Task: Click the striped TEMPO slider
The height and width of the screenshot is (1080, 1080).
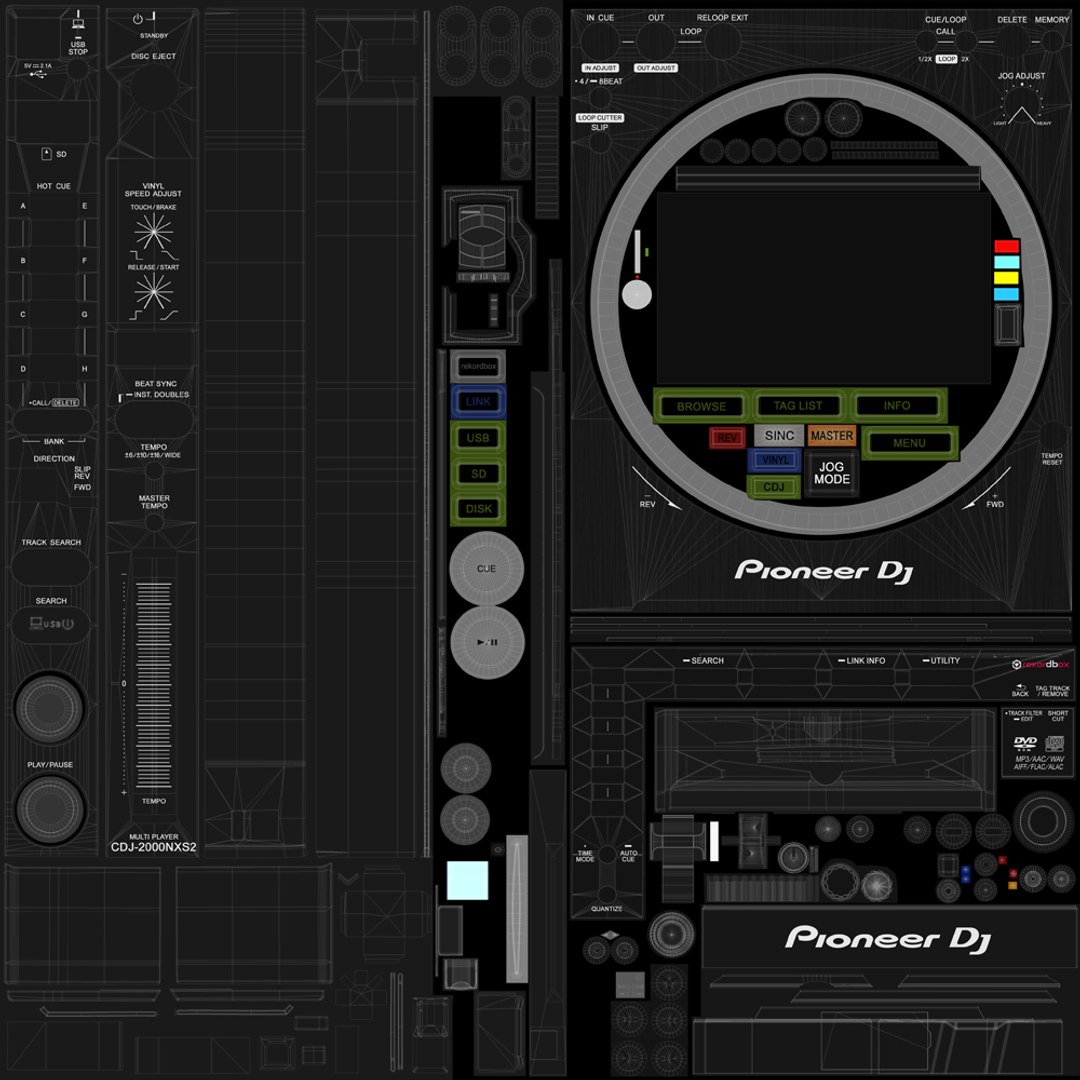Action: (x=154, y=686)
